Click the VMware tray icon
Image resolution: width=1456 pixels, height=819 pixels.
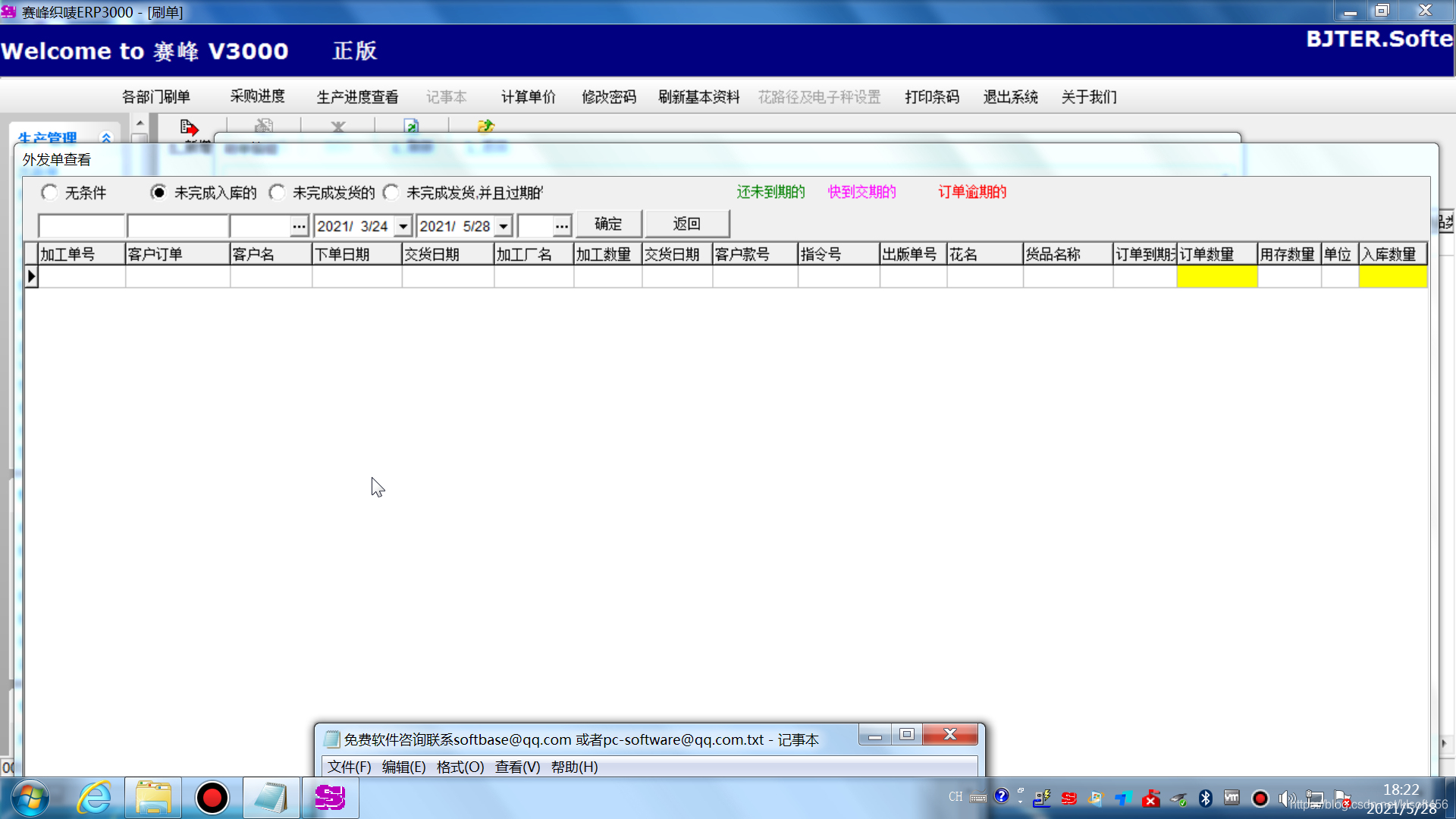pyautogui.click(x=1232, y=798)
